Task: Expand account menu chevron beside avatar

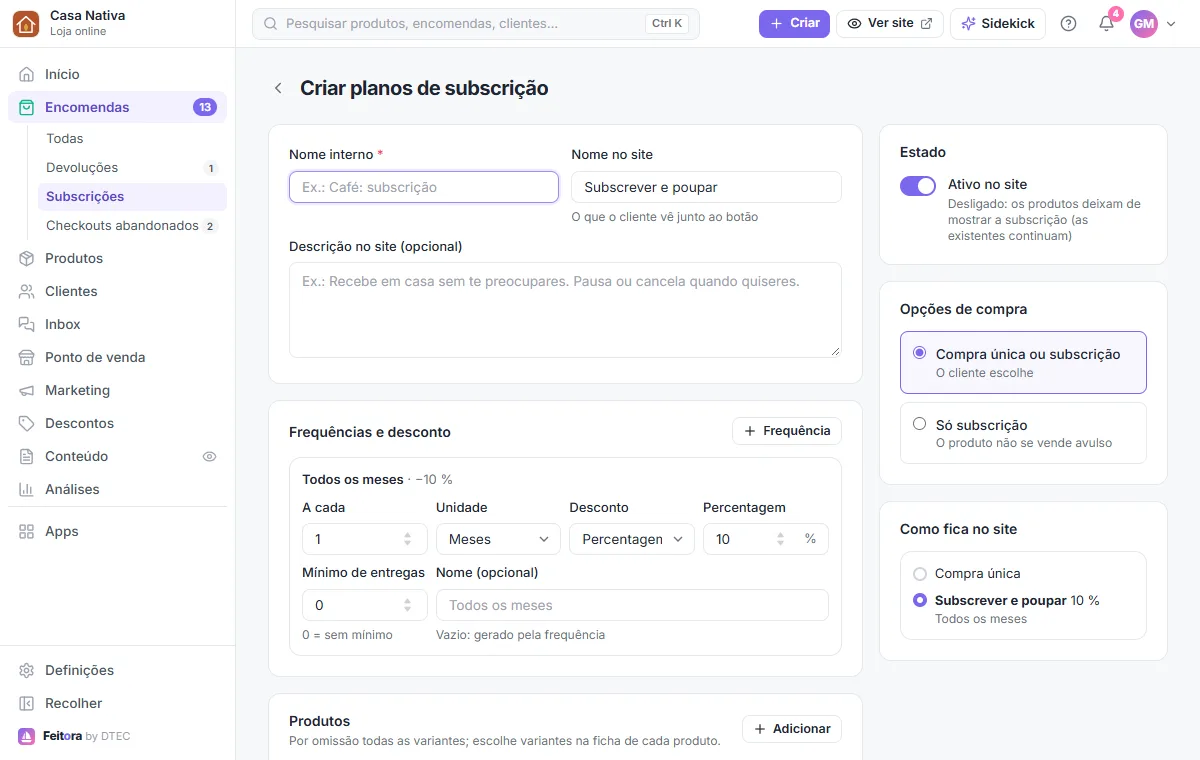Action: [1171, 24]
